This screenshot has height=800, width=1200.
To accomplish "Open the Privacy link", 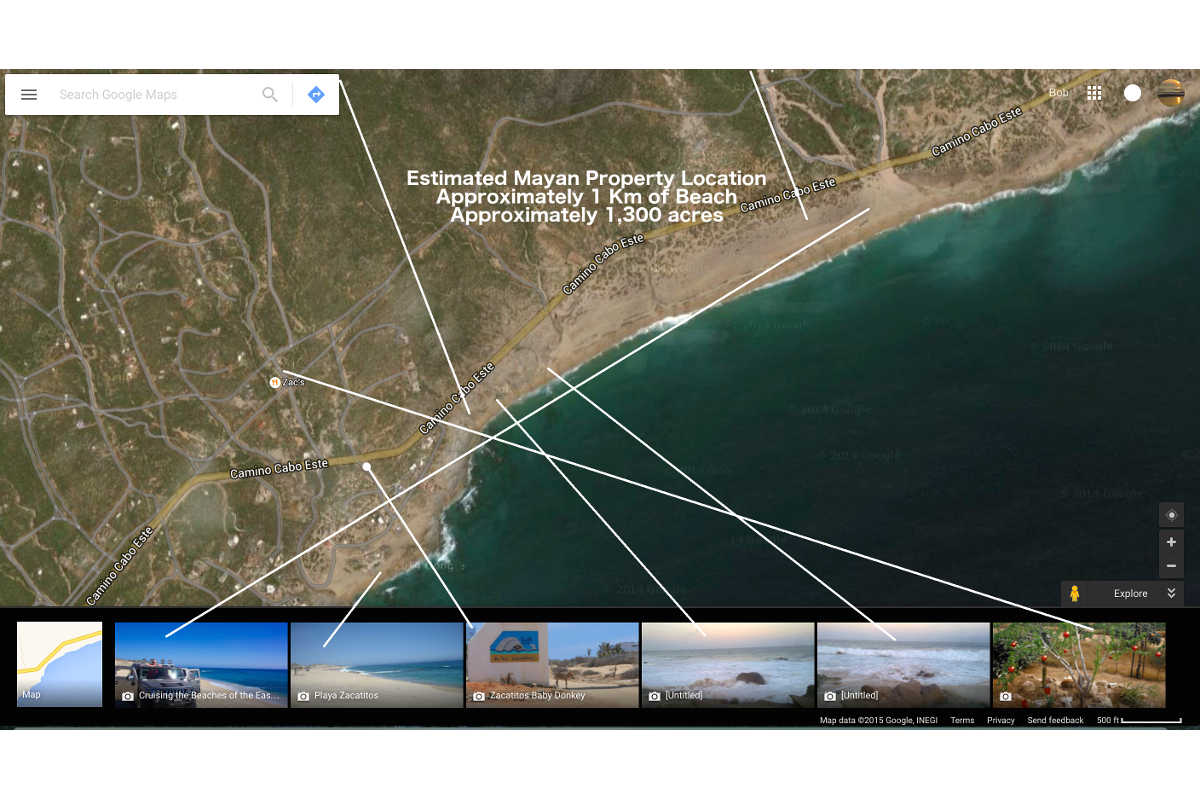I will (x=1000, y=720).
